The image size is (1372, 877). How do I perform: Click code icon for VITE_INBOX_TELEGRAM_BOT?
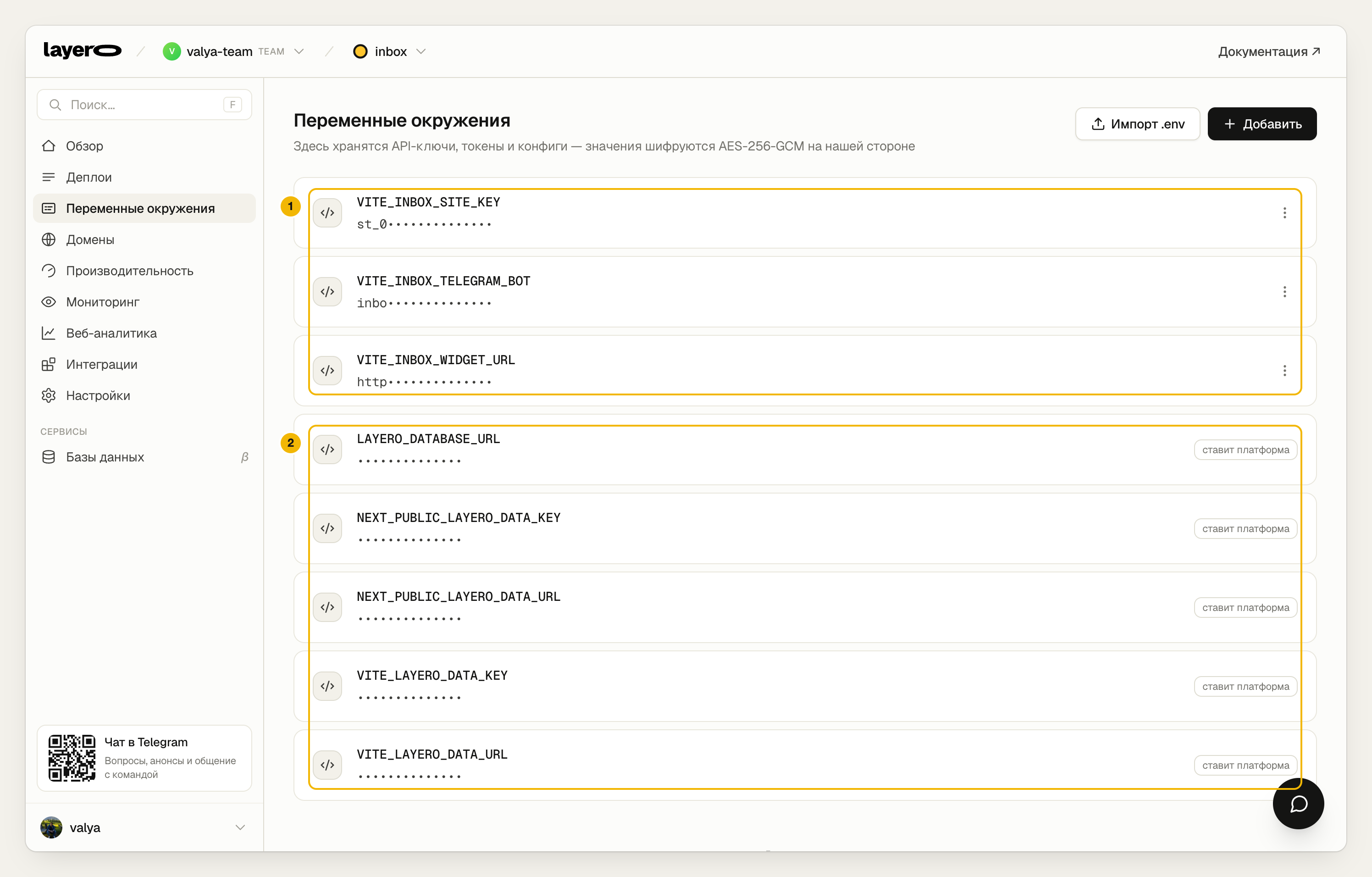(x=327, y=292)
